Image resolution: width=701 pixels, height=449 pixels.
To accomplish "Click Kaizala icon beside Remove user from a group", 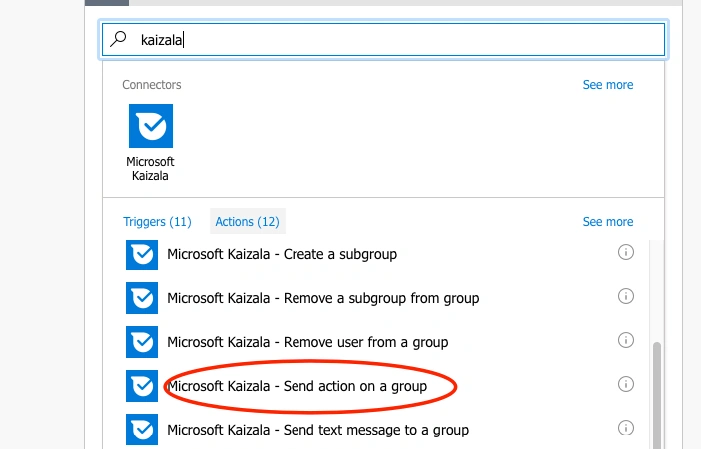I will click(142, 342).
